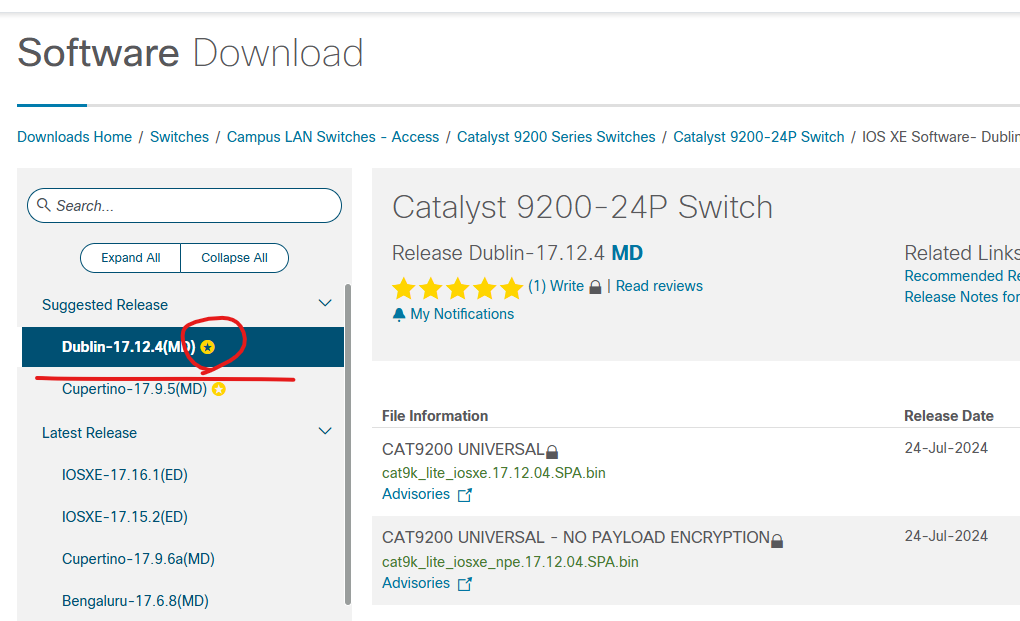The height and width of the screenshot is (621, 1020).
Task: Click the lock icon beside NO PAYLOAD ENCRYPTION
Action: [x=777, y=540]
